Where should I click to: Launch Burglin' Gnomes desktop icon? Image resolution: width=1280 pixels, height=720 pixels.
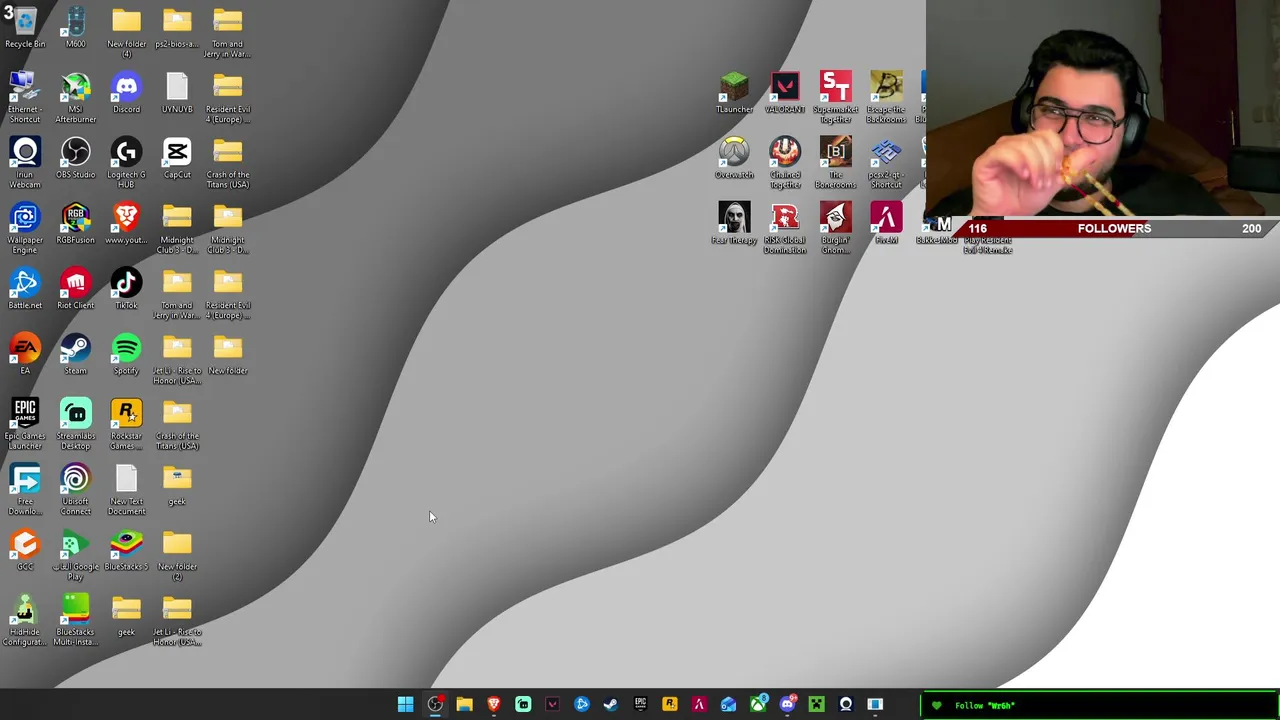coord(836,228)
